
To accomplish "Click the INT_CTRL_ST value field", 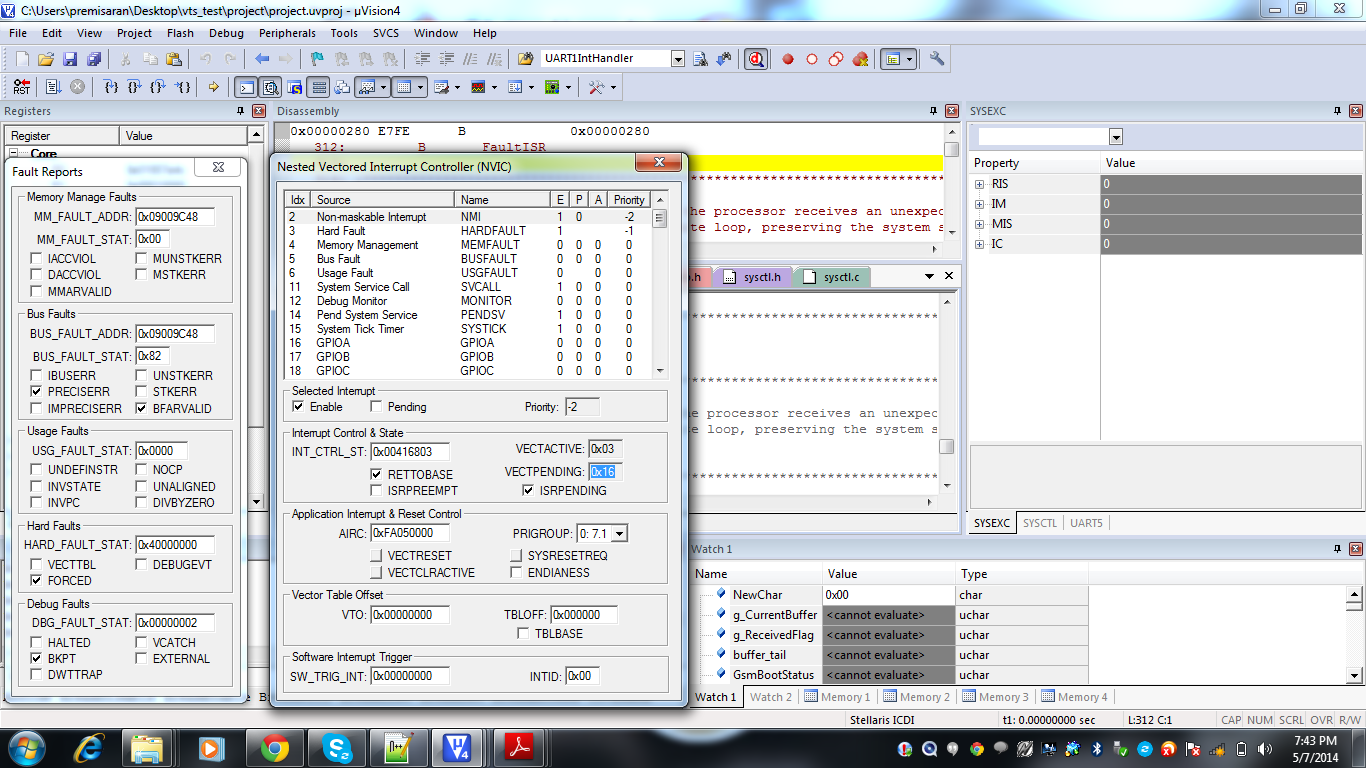I will [410, 452].
